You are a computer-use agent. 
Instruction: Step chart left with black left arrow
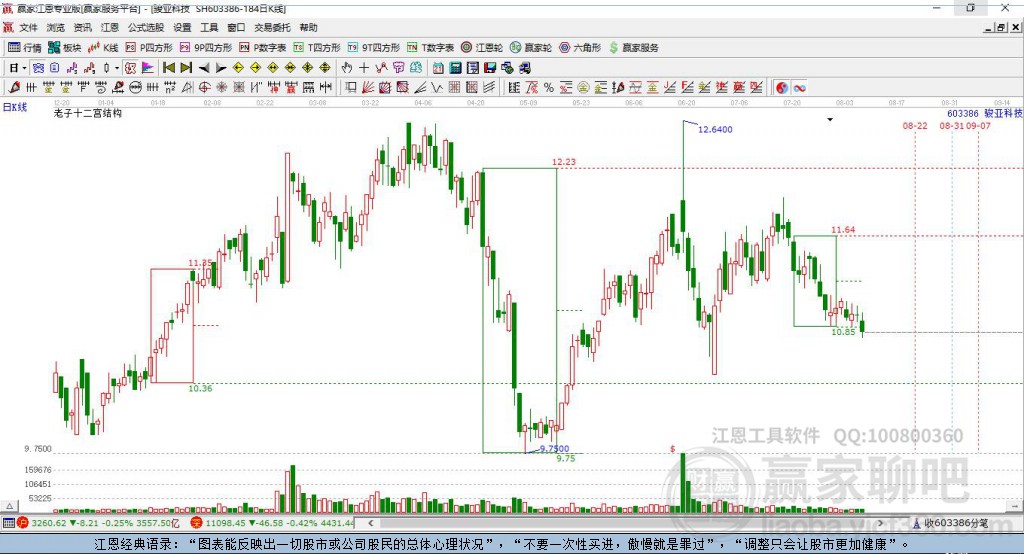click(x=204, y=68)
